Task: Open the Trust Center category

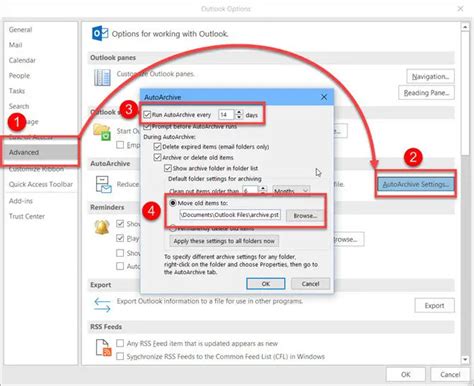Action: (x=27, y=216)
